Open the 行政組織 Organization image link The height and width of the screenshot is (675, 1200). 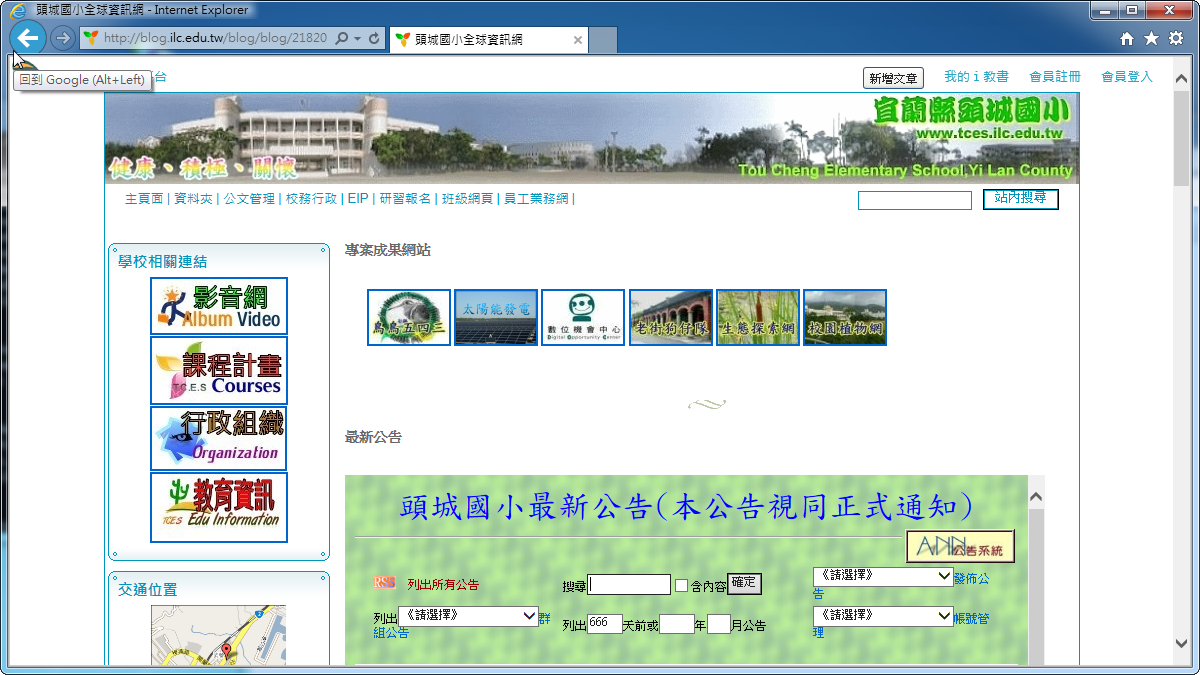pyautogui.click(x=219, y=438)
